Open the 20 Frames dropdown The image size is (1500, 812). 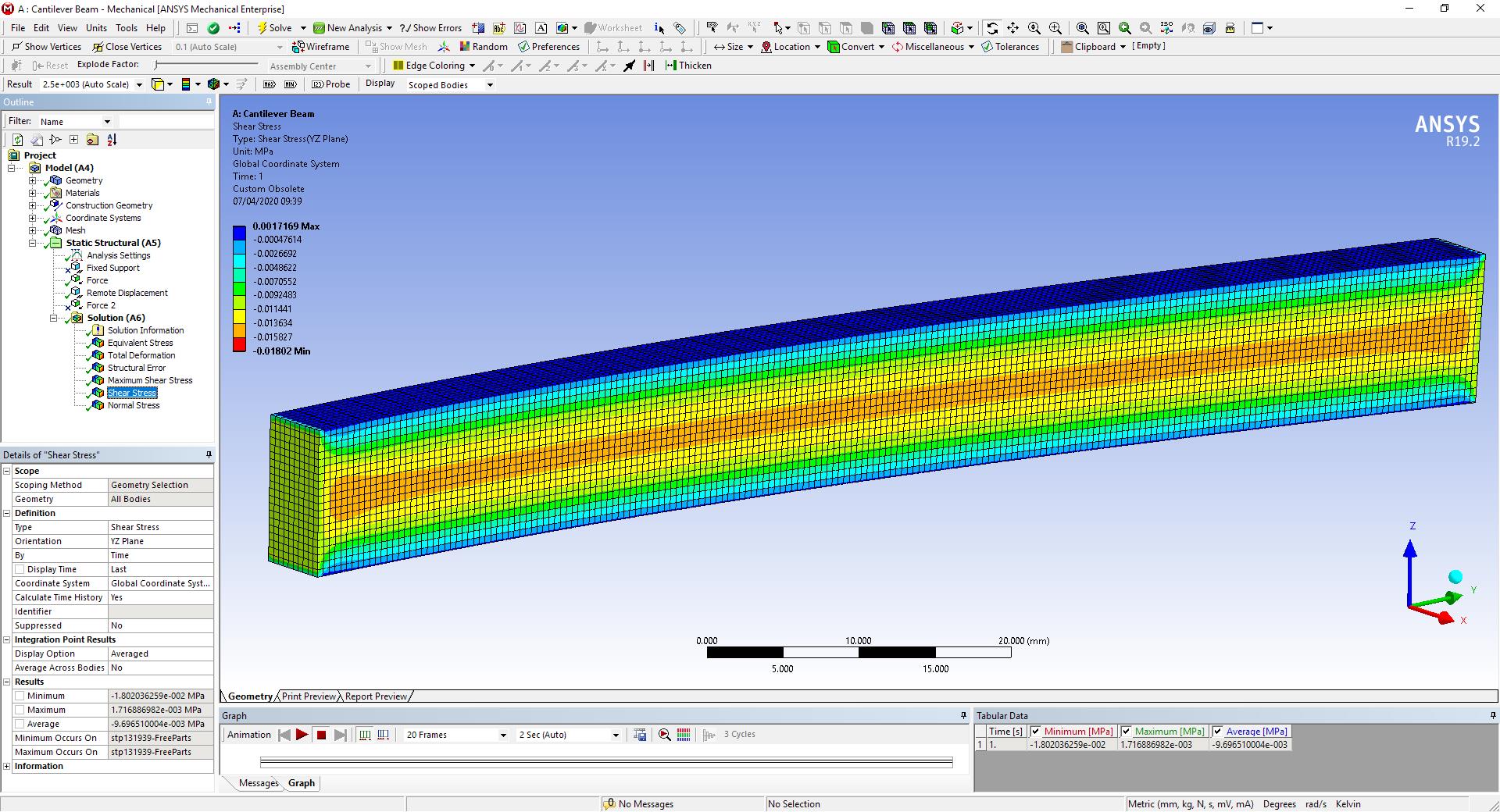click(x=503, y=735)
